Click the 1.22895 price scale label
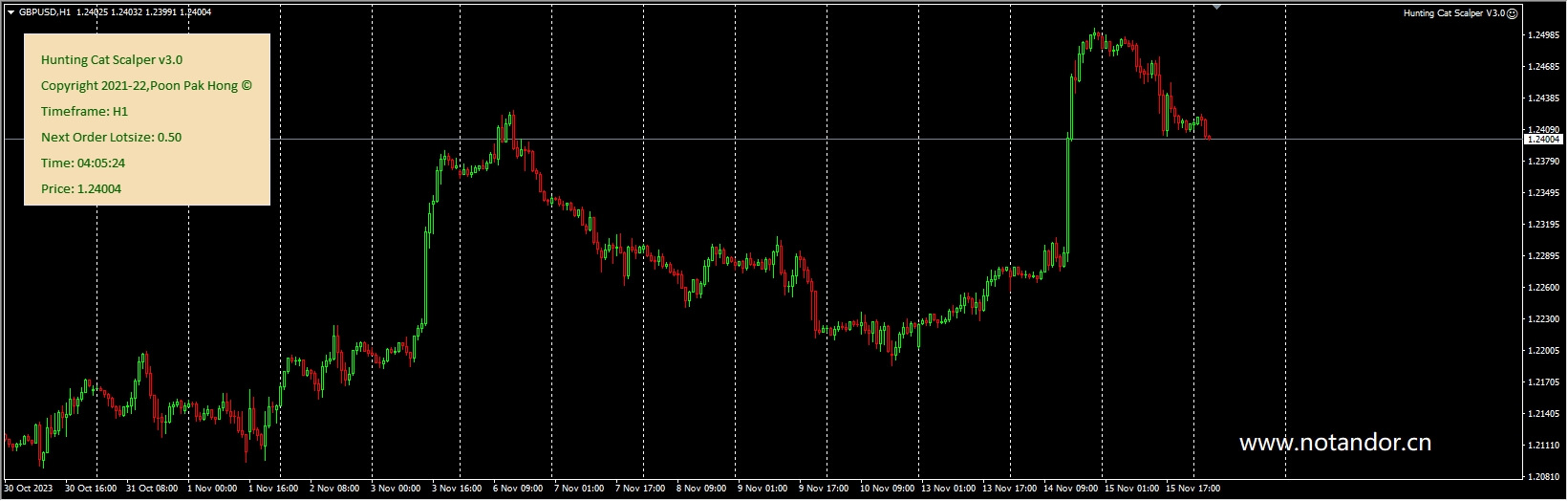This screenshot has height=501, width=1568. (x=1543, y=256)
